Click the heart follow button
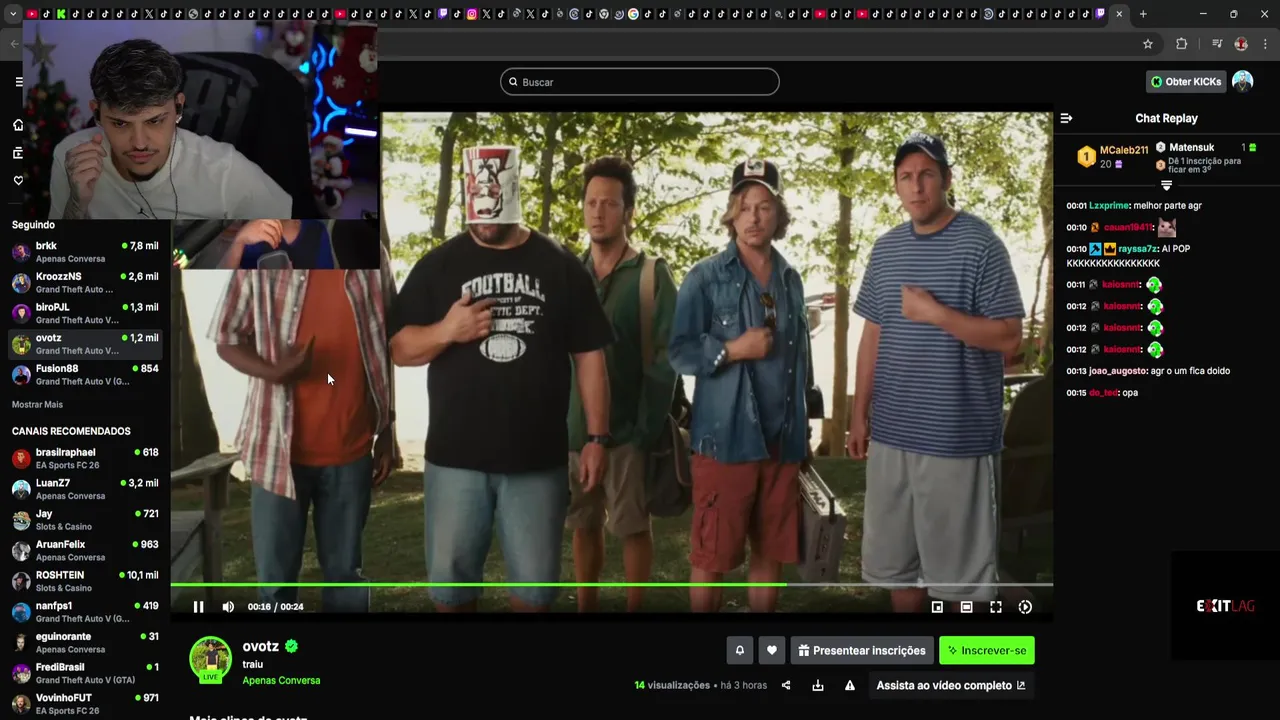The height and width of the screenshot is (720, 1280). [x=771, y=650]
